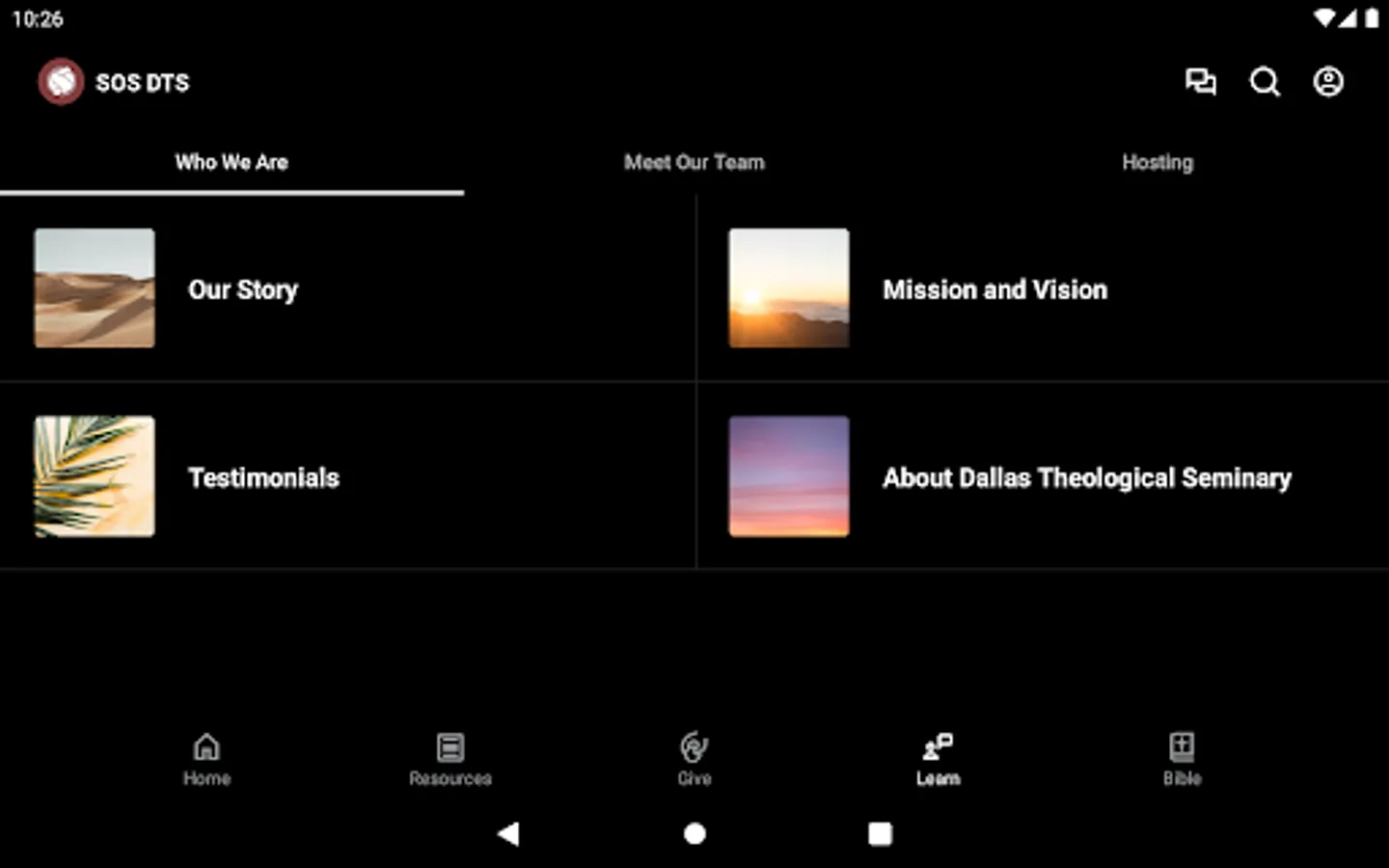The height and width of the screenshot is (868, 1389).
Task: Tap the Give icon in bottom navigation
Action: pyautogui.click(x=694, y=757)
